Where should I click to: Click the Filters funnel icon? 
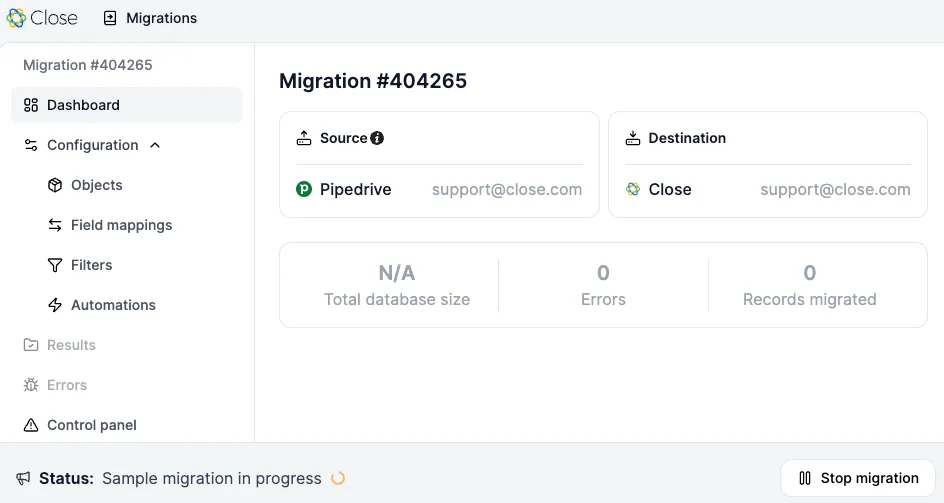(x=55, y=265)
